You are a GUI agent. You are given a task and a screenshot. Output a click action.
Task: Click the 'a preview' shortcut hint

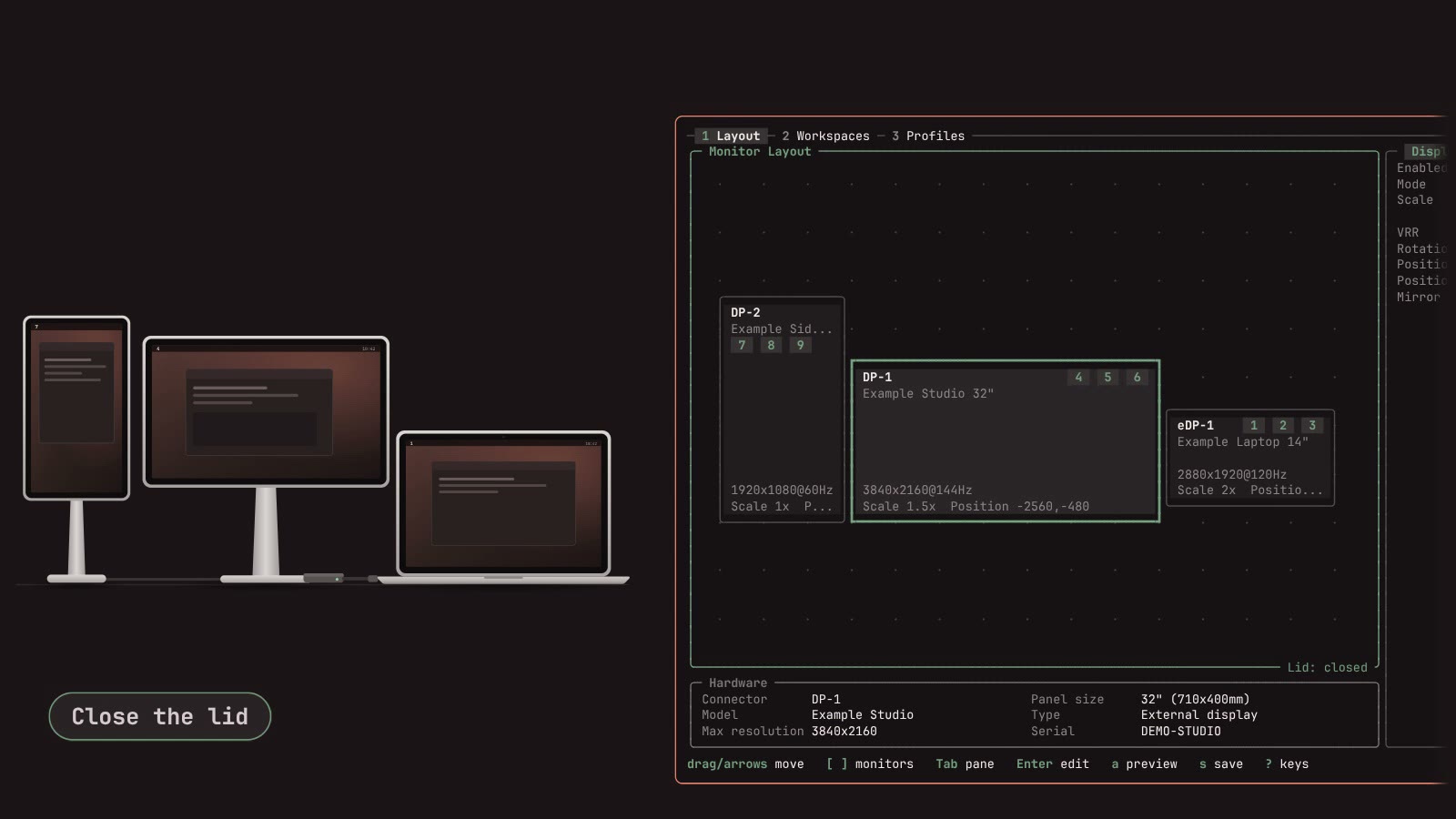point(1144,763)
